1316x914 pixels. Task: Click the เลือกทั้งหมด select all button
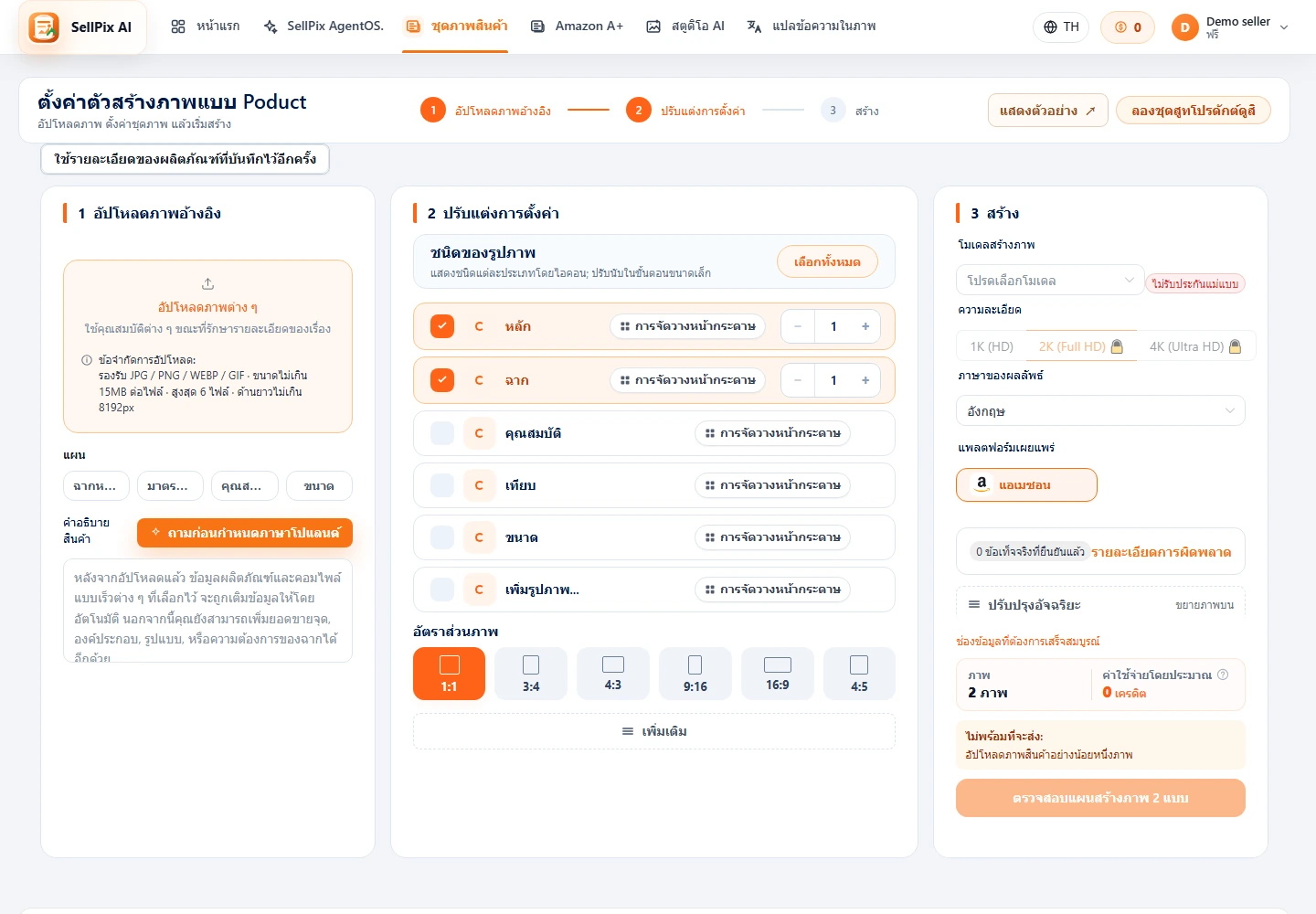(827, 262)
